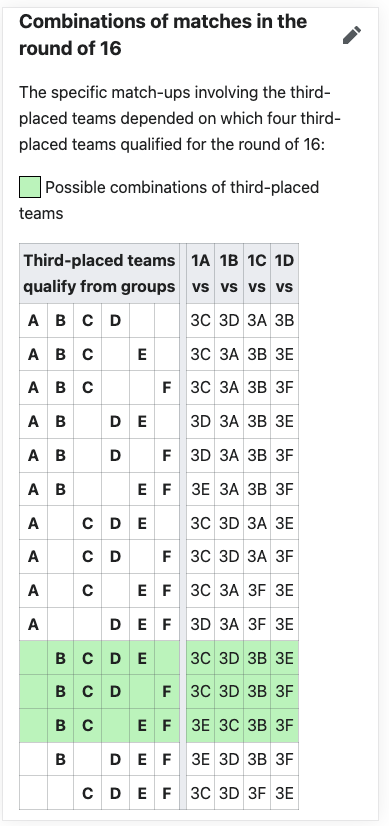Click the 3D cell in A B D E row
Viewport: 389px width, 826px height.
tap(200, 421)
